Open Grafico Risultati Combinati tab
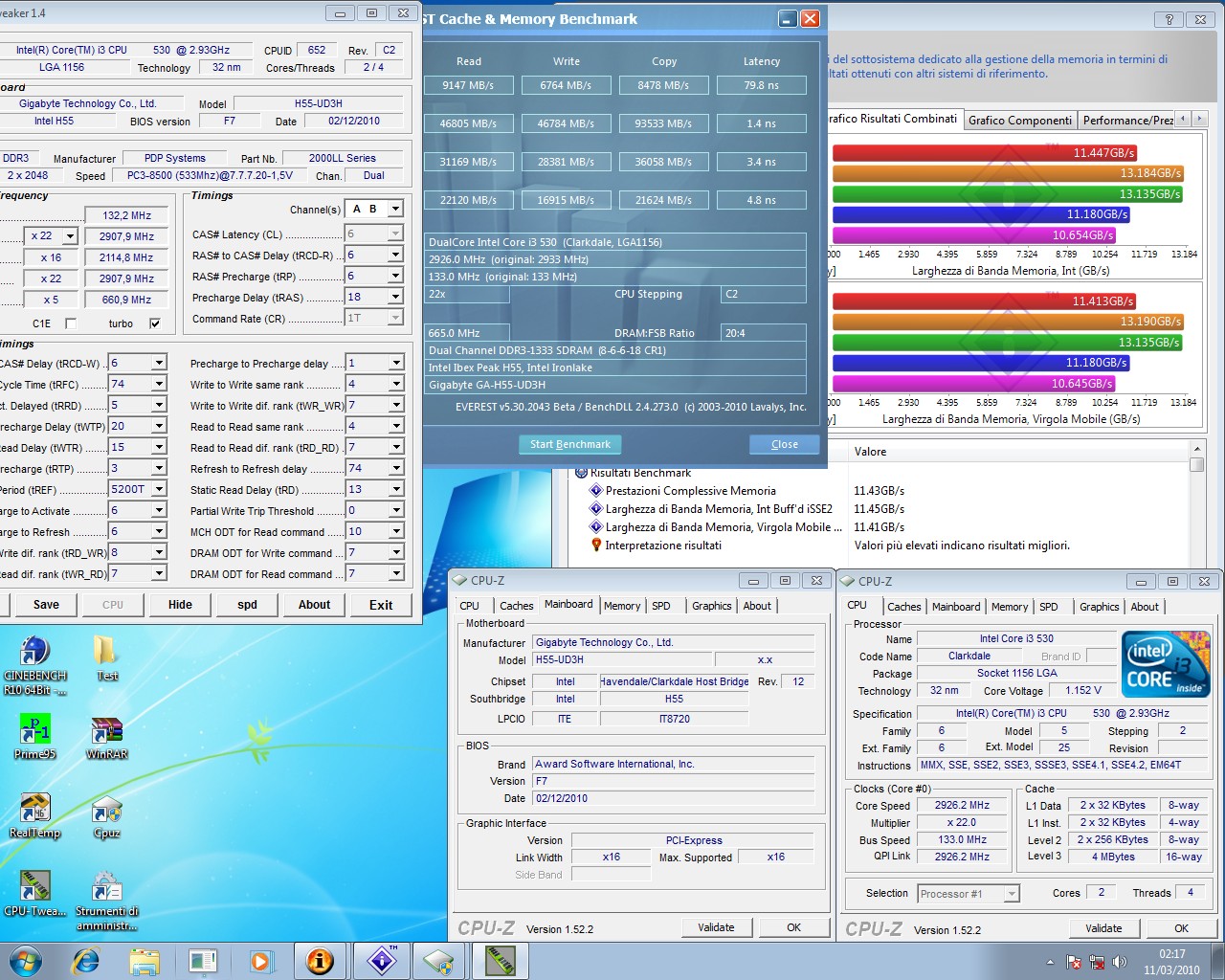Screen dimensions: 1225x980 (893, 119)
